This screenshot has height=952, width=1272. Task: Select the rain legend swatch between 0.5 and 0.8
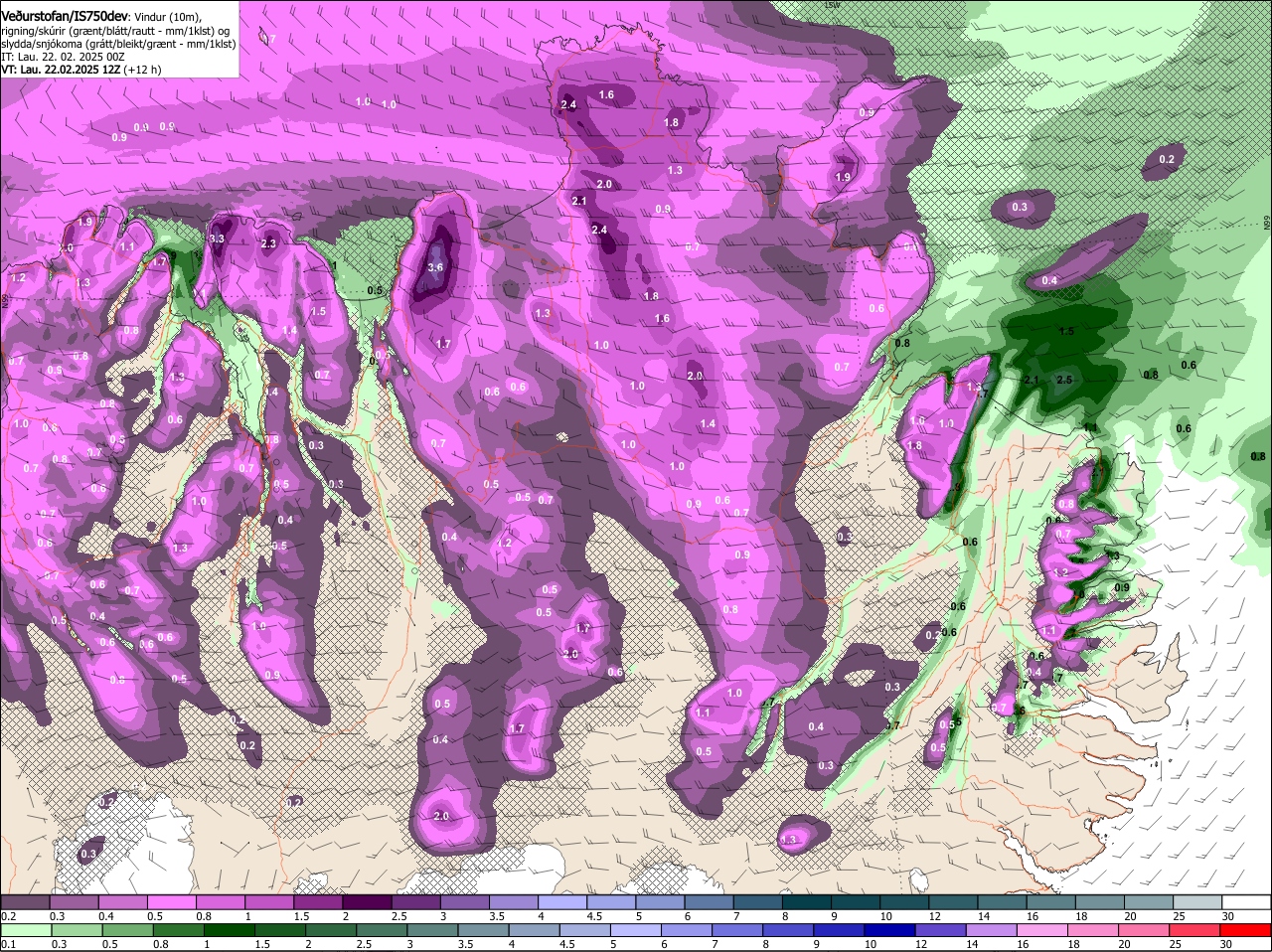[x=129, y=930]
